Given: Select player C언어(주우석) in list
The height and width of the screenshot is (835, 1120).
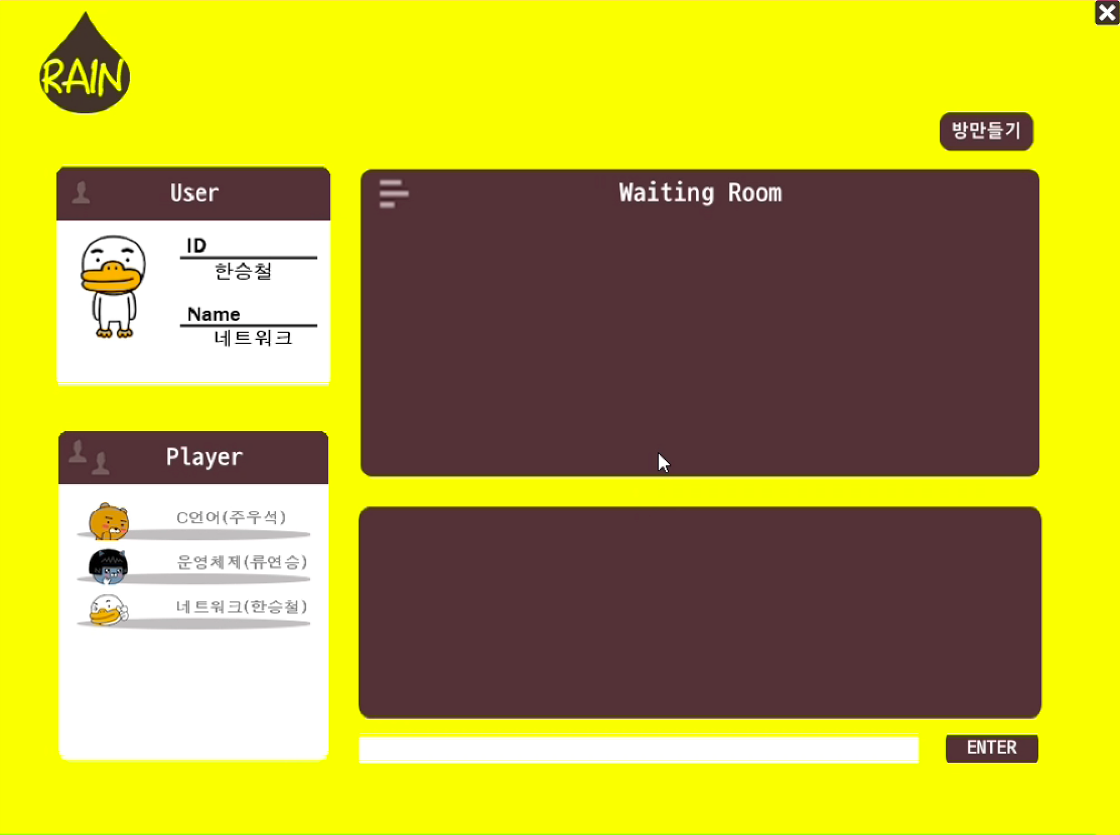Looking at the screenshot, I should [231, 517].
